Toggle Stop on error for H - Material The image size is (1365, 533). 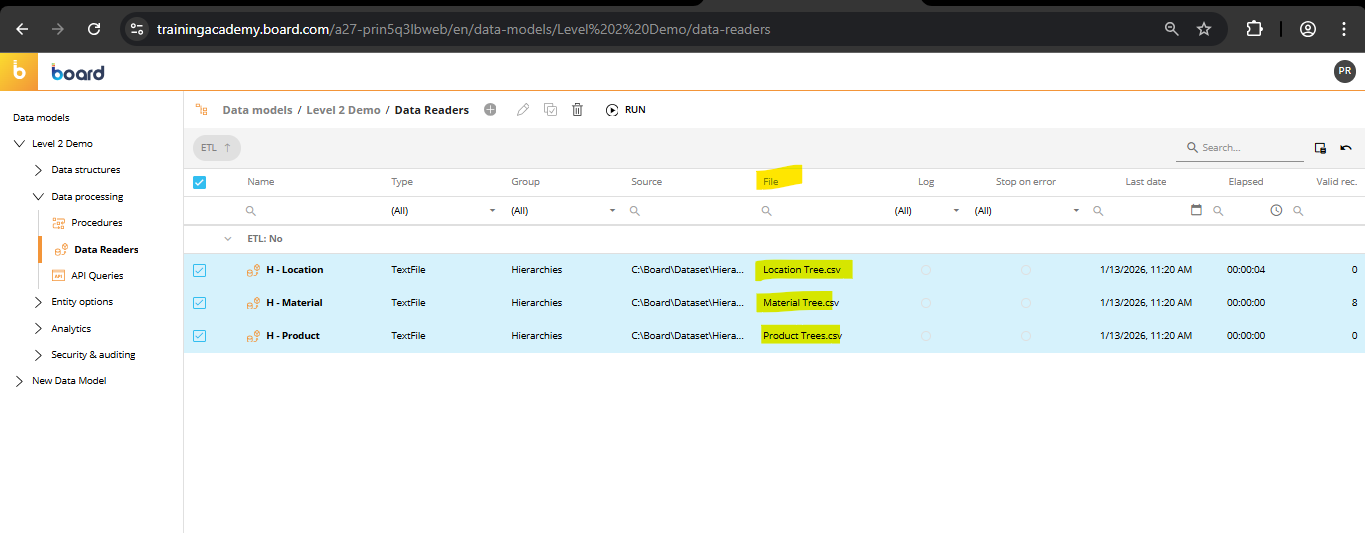1026,303
